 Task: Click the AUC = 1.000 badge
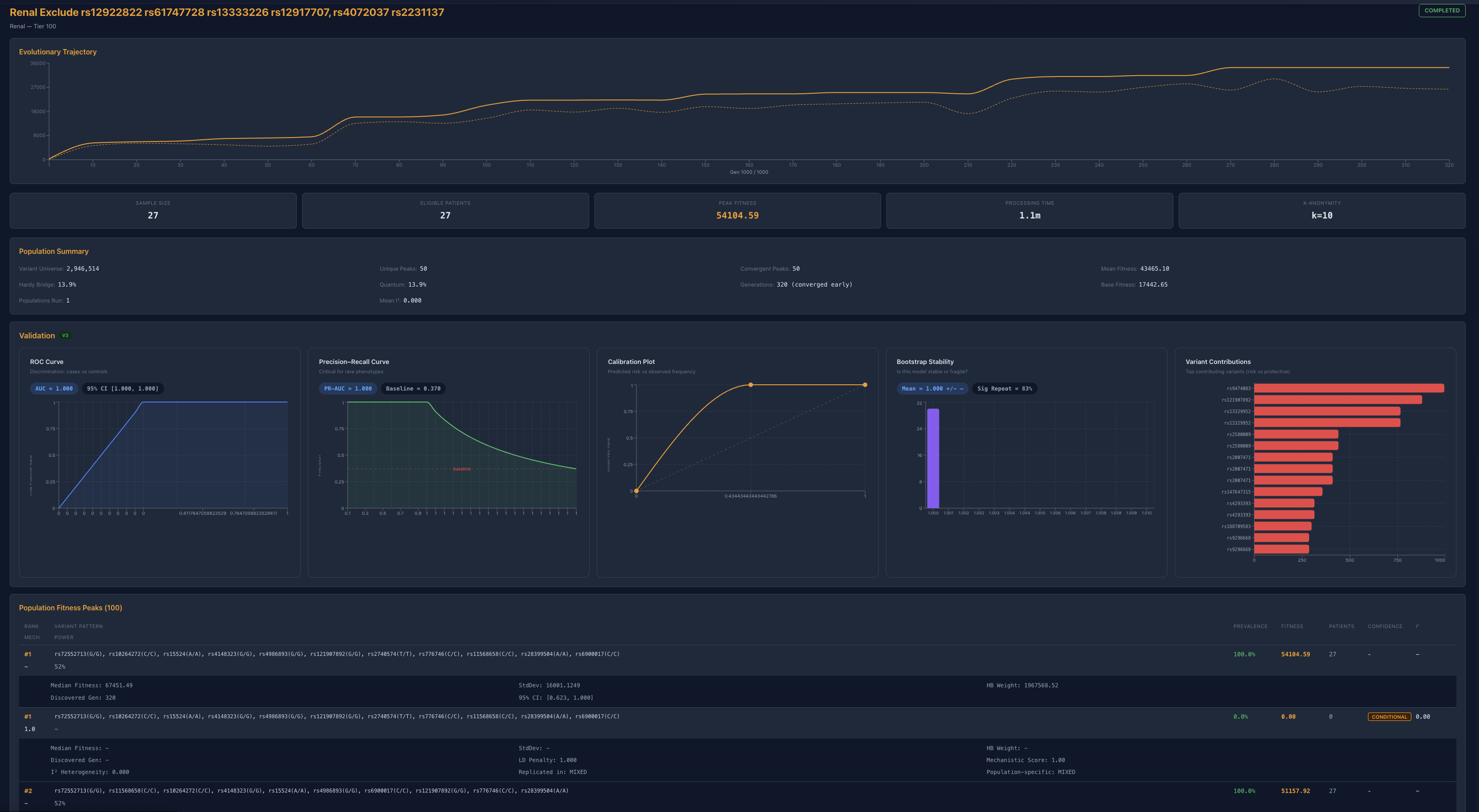point(54,389)
